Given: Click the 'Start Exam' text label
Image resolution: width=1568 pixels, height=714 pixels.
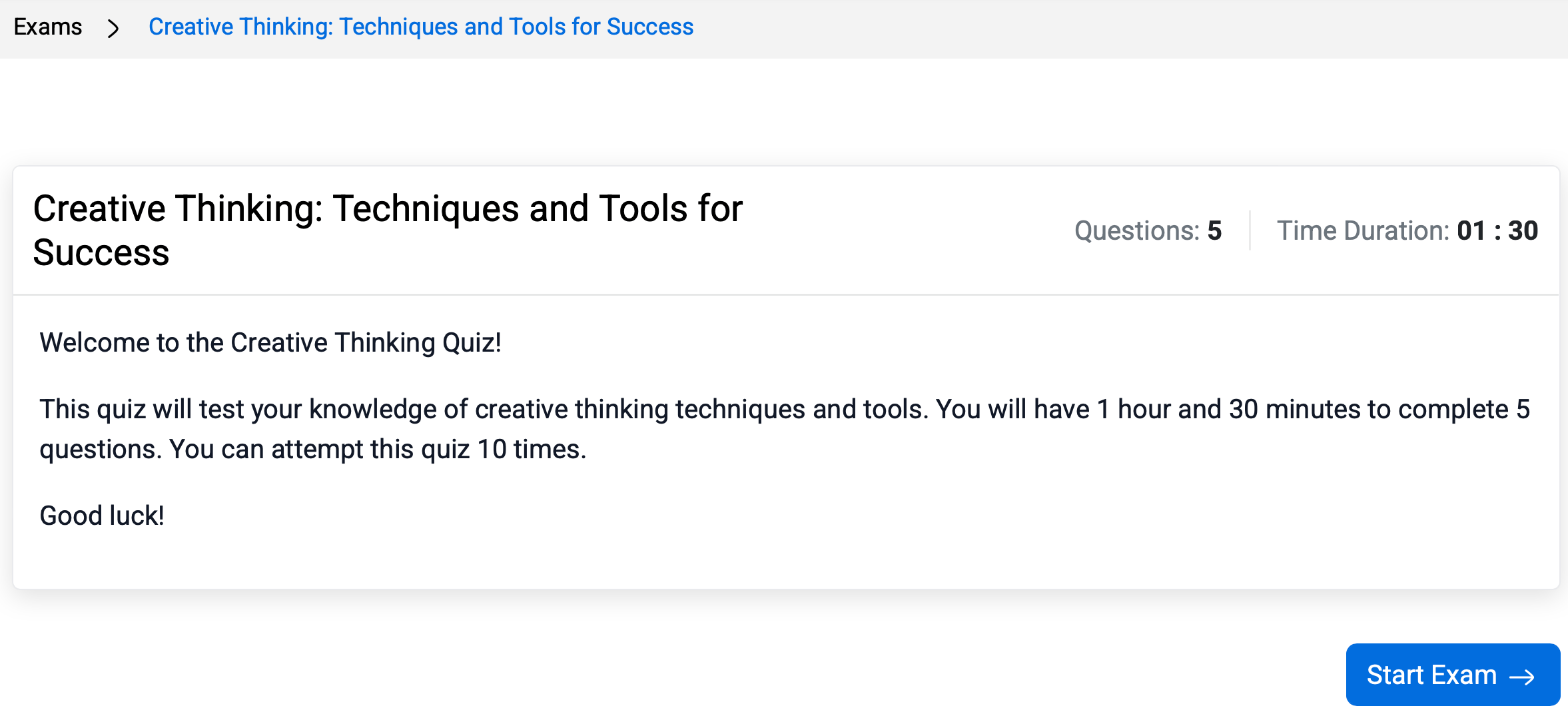Looking at the screenshot, I should click(x=1431, y=675).
